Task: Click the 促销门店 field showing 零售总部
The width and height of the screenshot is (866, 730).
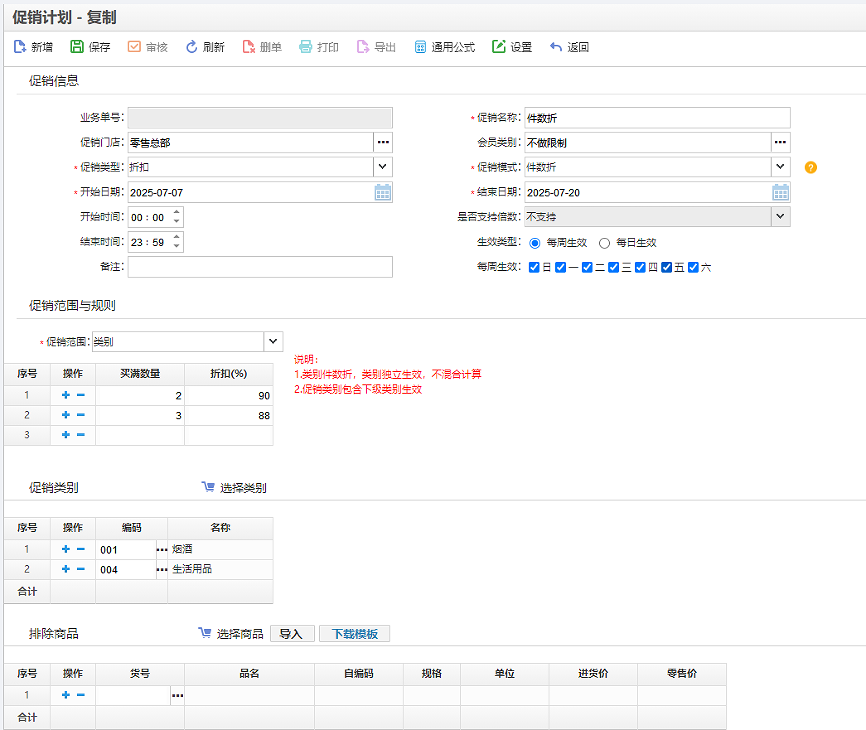Action: point(251,142)
